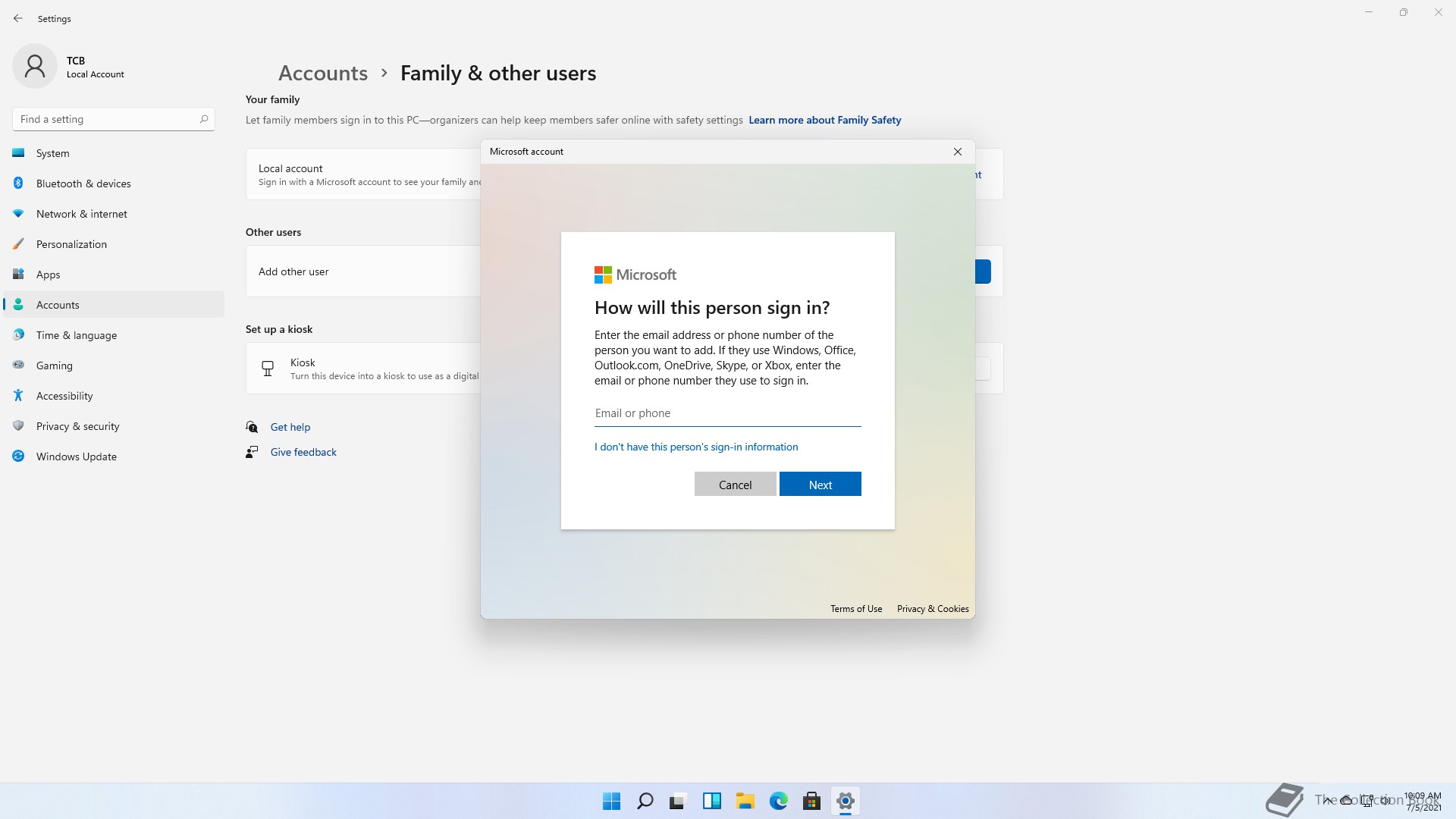Screen dimensions: 1456x819
Task: Click the Give feedback icon
Action: click(252, 452)
